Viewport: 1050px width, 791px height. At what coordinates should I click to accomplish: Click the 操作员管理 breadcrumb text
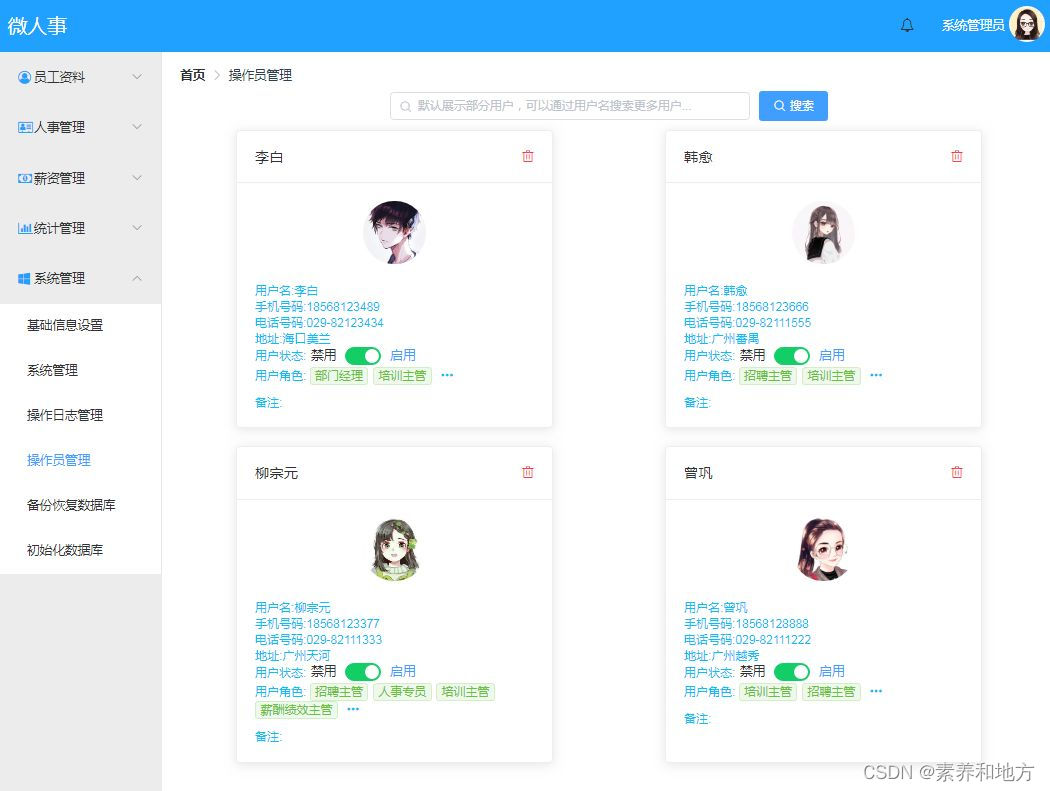tap(260, 75)
